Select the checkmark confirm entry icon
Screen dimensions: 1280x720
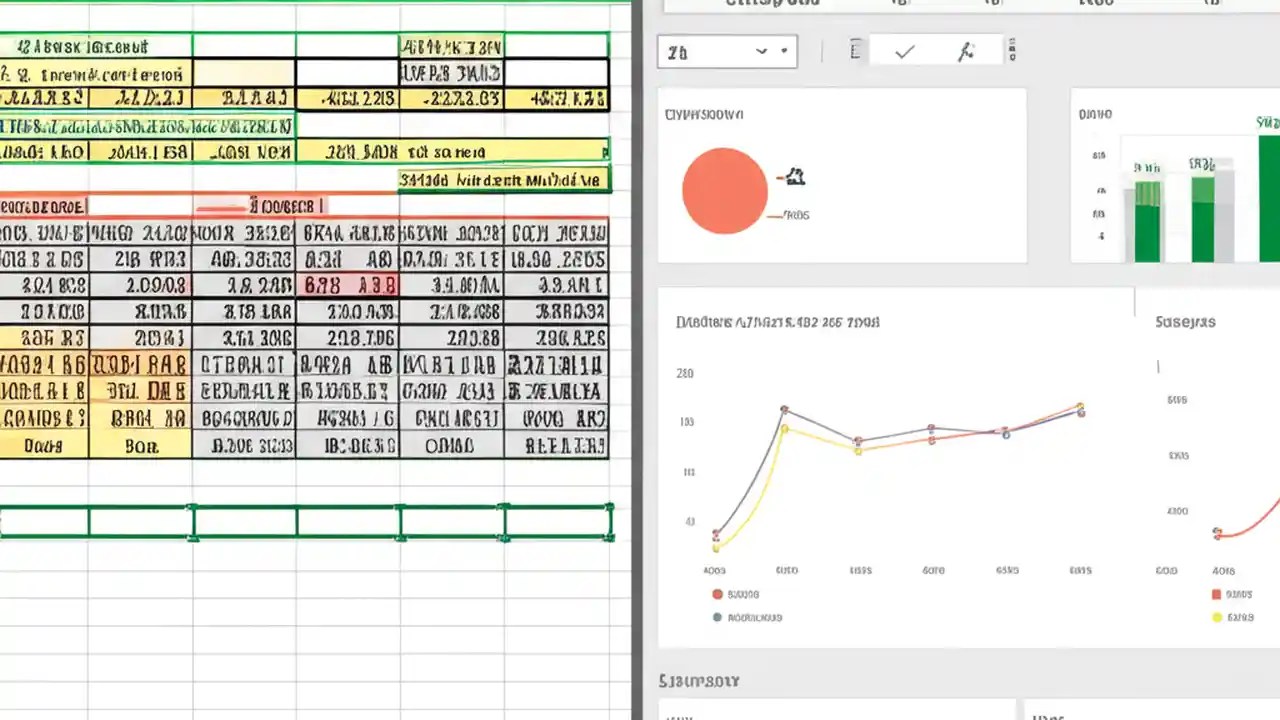coord(903,51)
